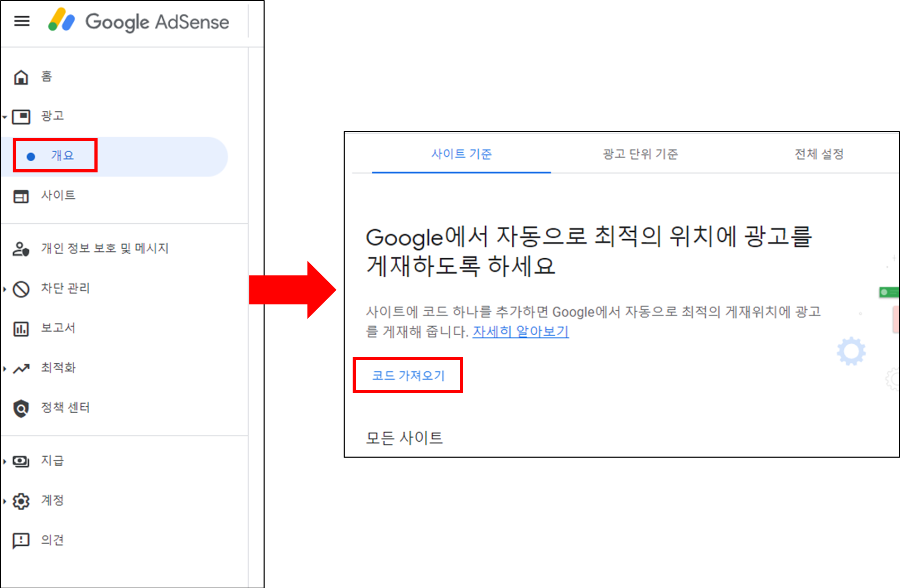This screenshot has width=900, height=588.
Task: Expand the 최적화 section arrow
Action: tap(5, 369)
